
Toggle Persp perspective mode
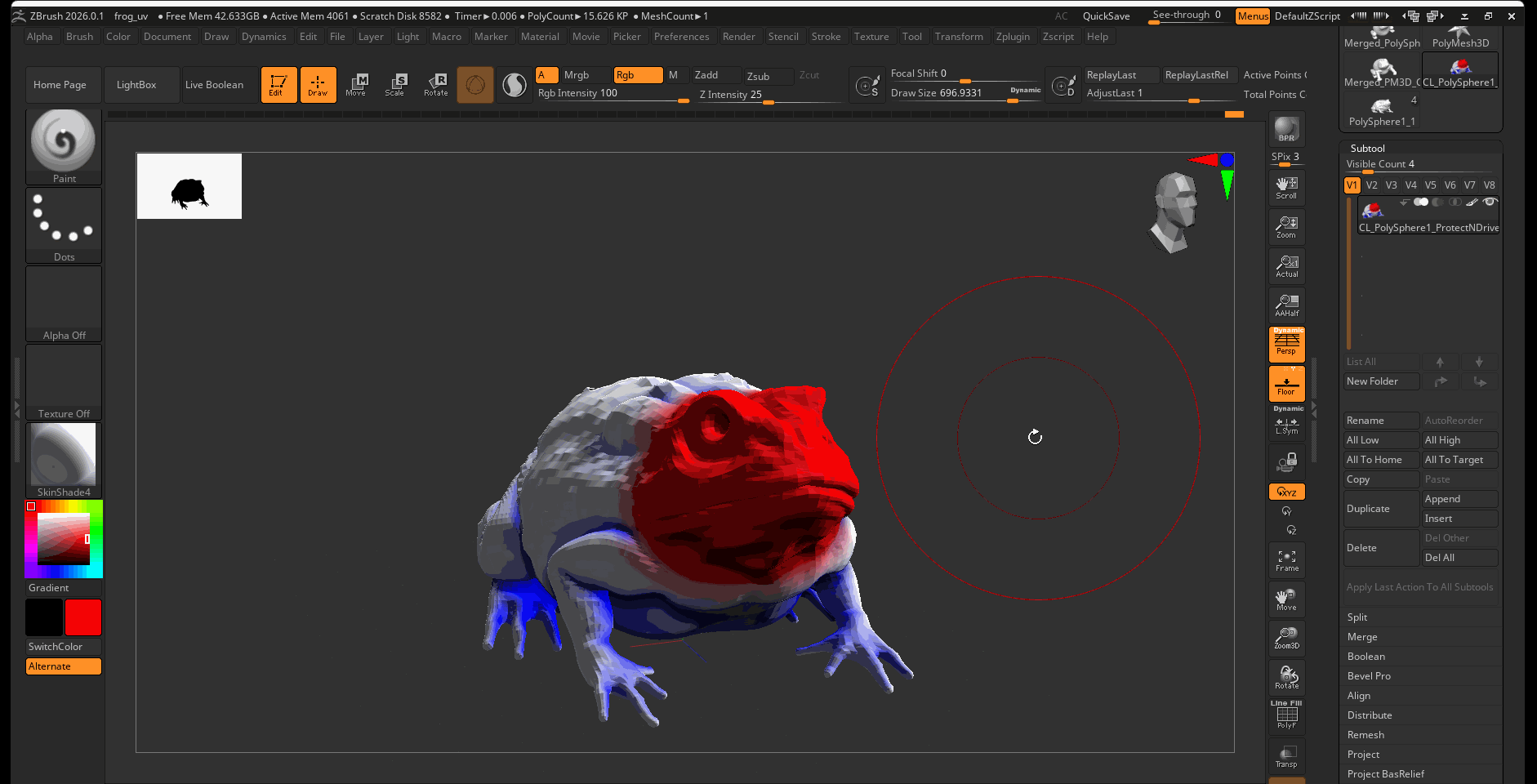coord(1286,344)
